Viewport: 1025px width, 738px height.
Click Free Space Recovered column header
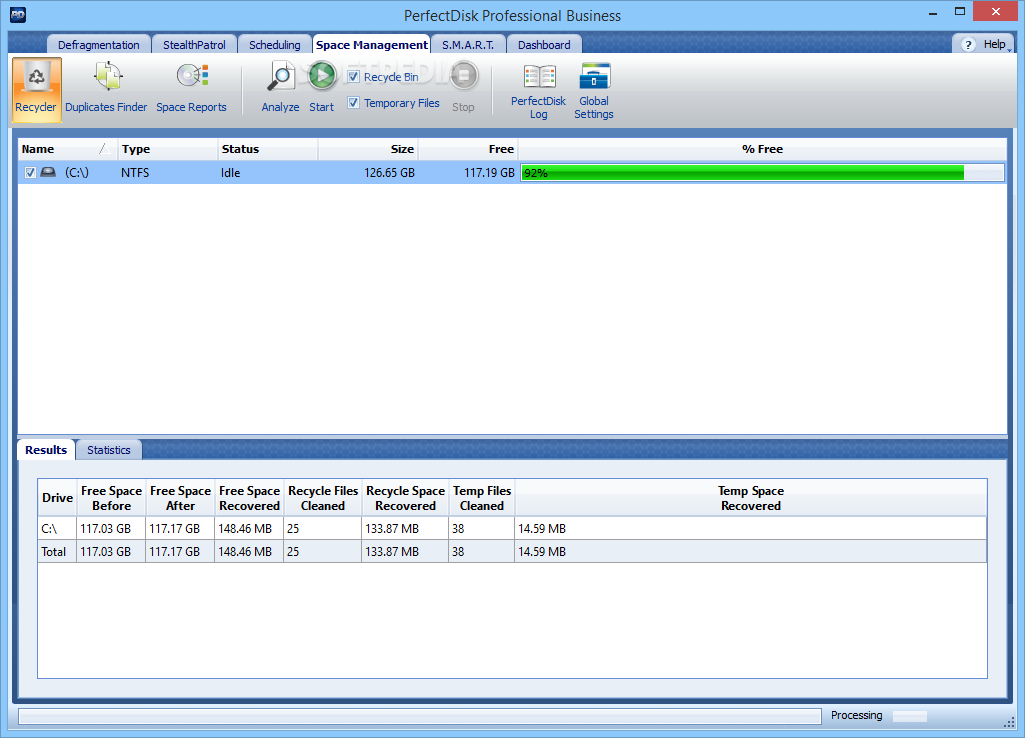(249, 497)
